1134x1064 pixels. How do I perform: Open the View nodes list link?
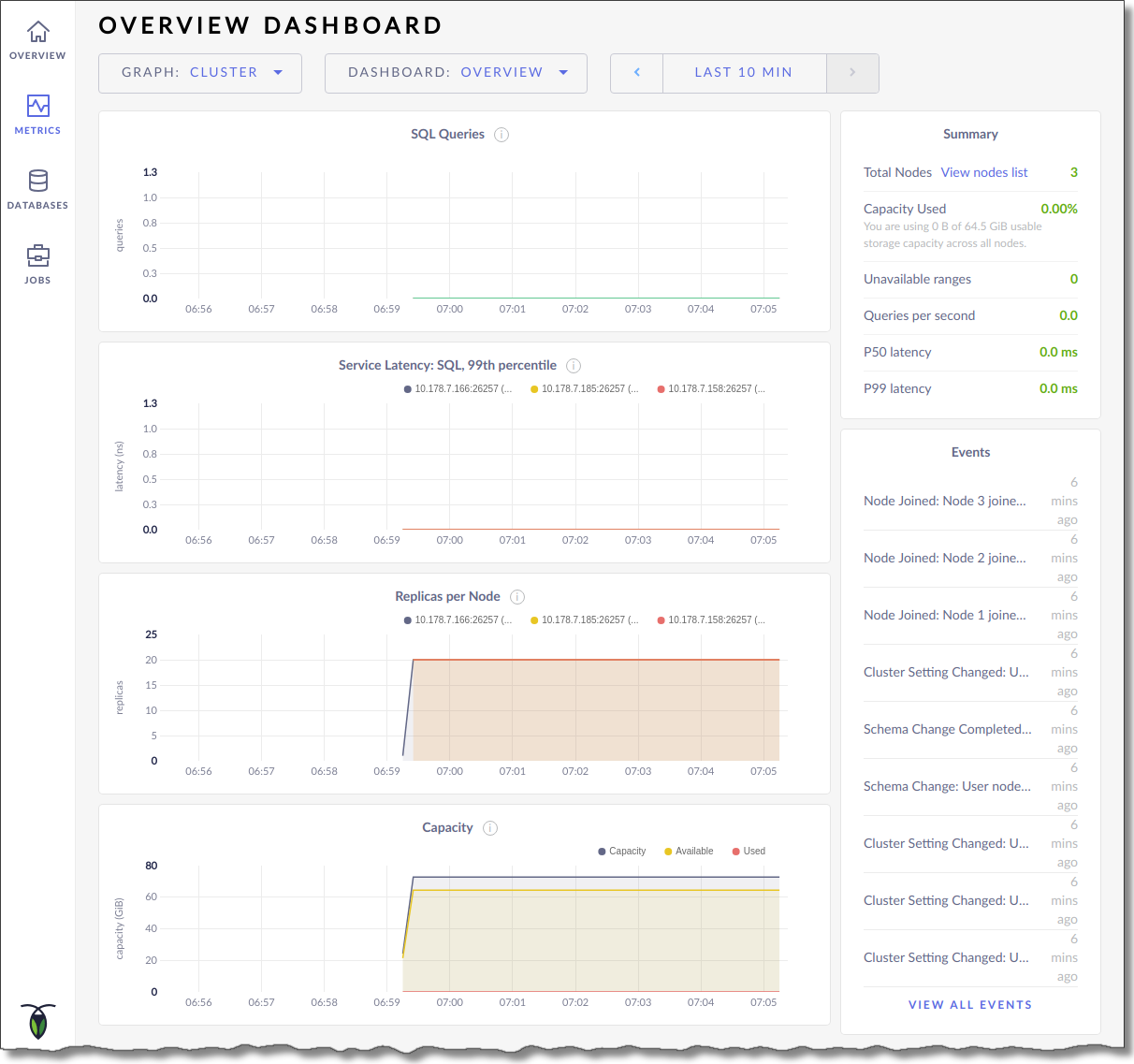pyautogui.click(x=983, y=172)
